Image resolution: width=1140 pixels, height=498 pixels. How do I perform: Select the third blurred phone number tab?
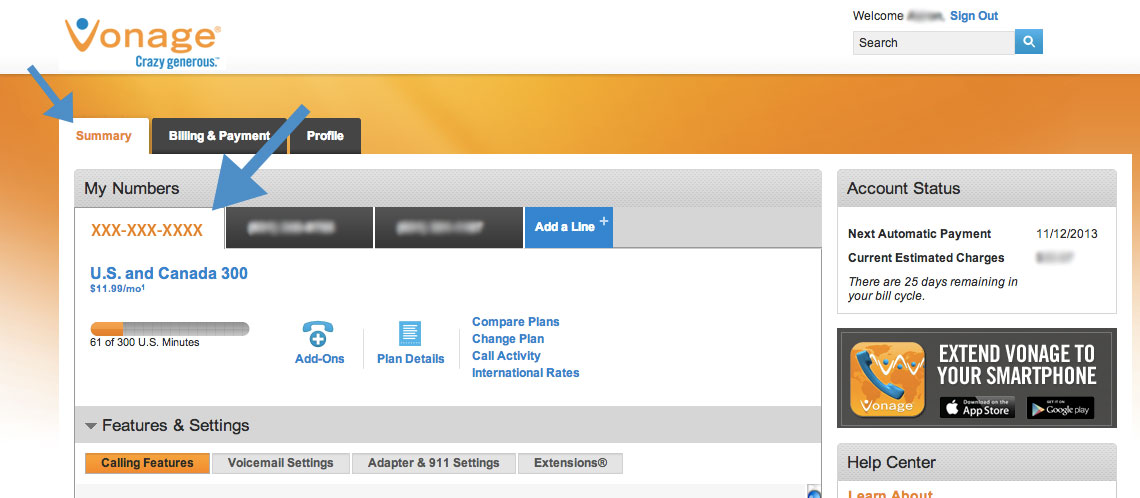click(449, 228)
